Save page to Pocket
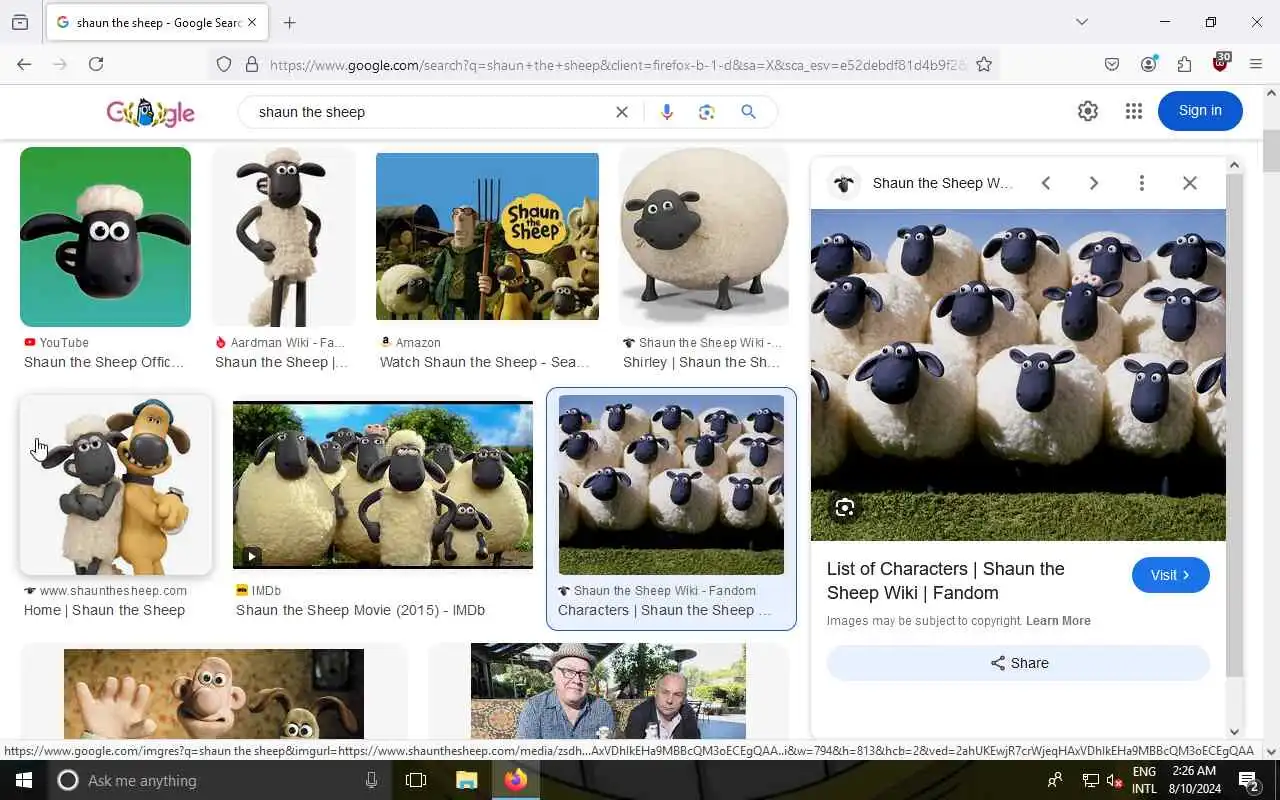The image size is (1280, 800). tap(1112, 64)
